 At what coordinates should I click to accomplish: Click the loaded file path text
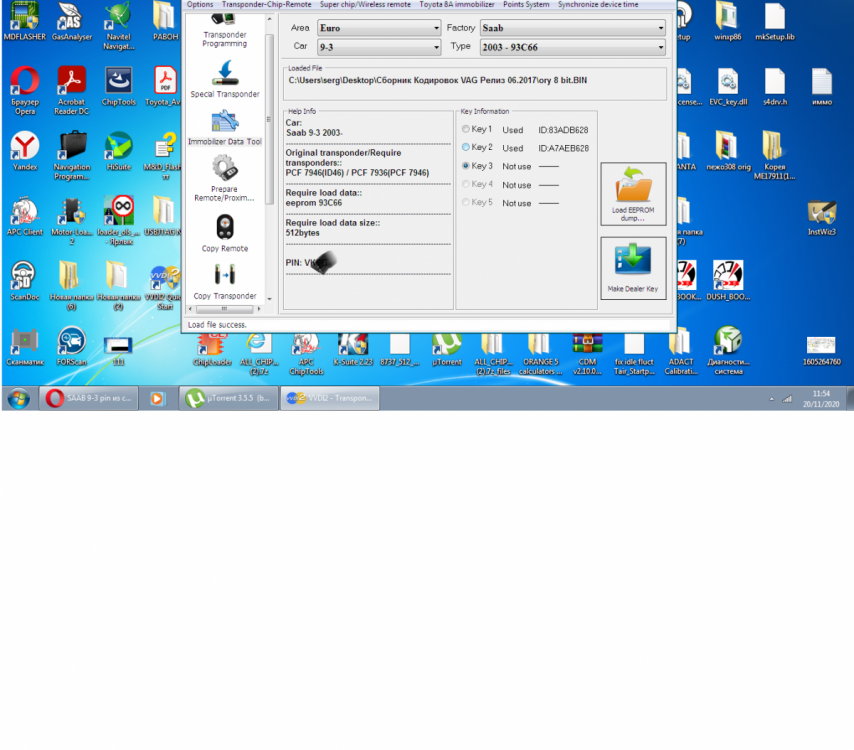pyautogui.click(x=437, y=80)
